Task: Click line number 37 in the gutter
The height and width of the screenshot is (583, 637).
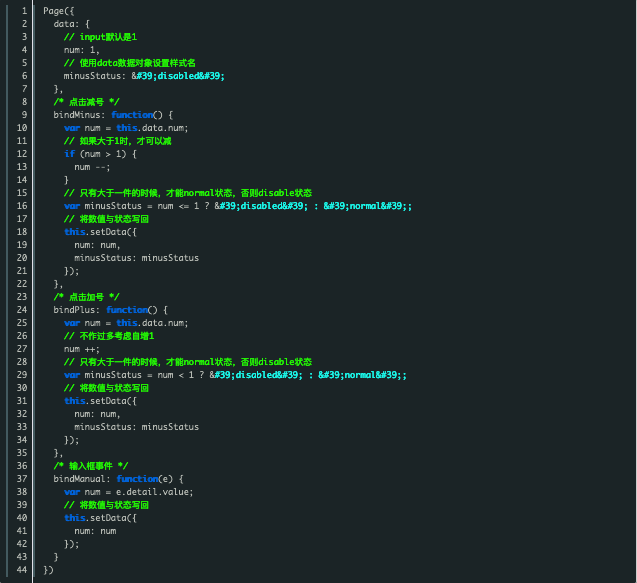Action: click(22, 479)
